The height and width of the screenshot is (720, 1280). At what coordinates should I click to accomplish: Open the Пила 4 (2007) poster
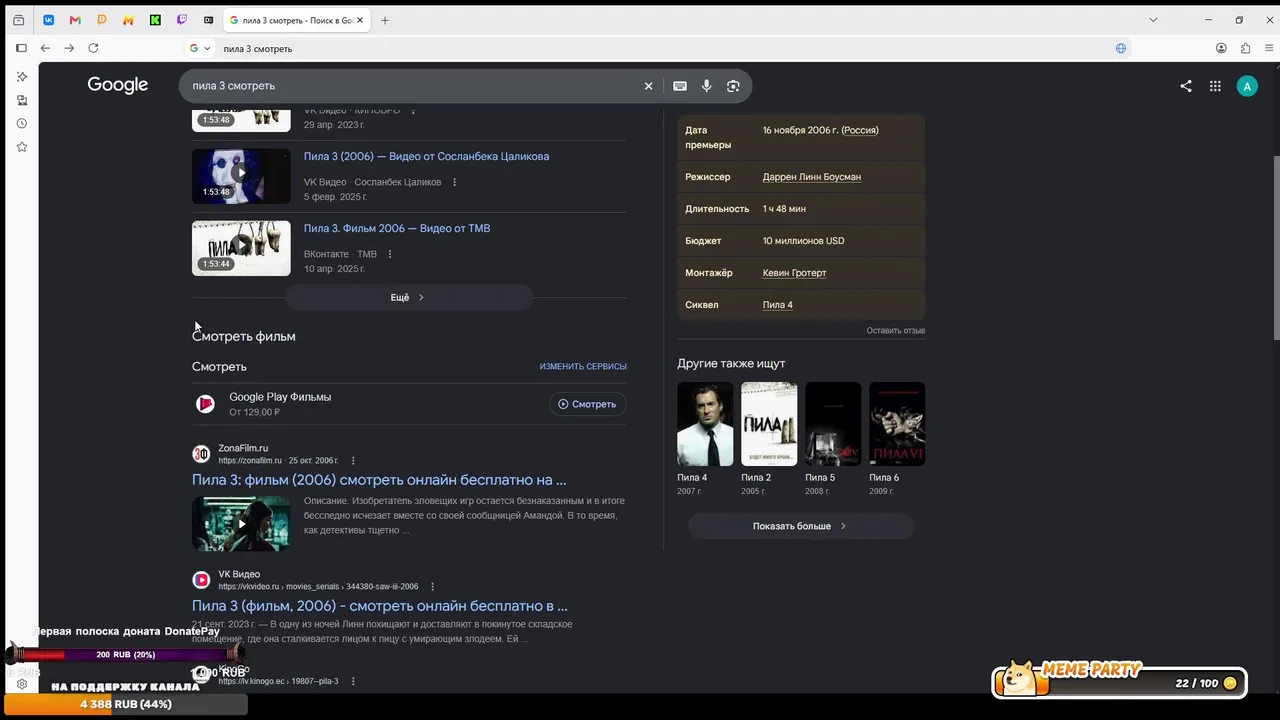pyautogui.click(x=705, y=424)
